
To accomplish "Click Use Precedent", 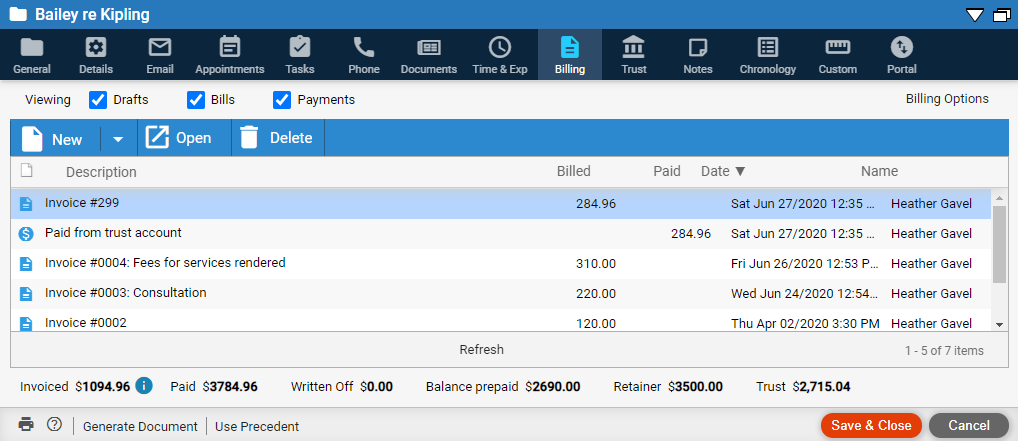I will tap(257, 427).
